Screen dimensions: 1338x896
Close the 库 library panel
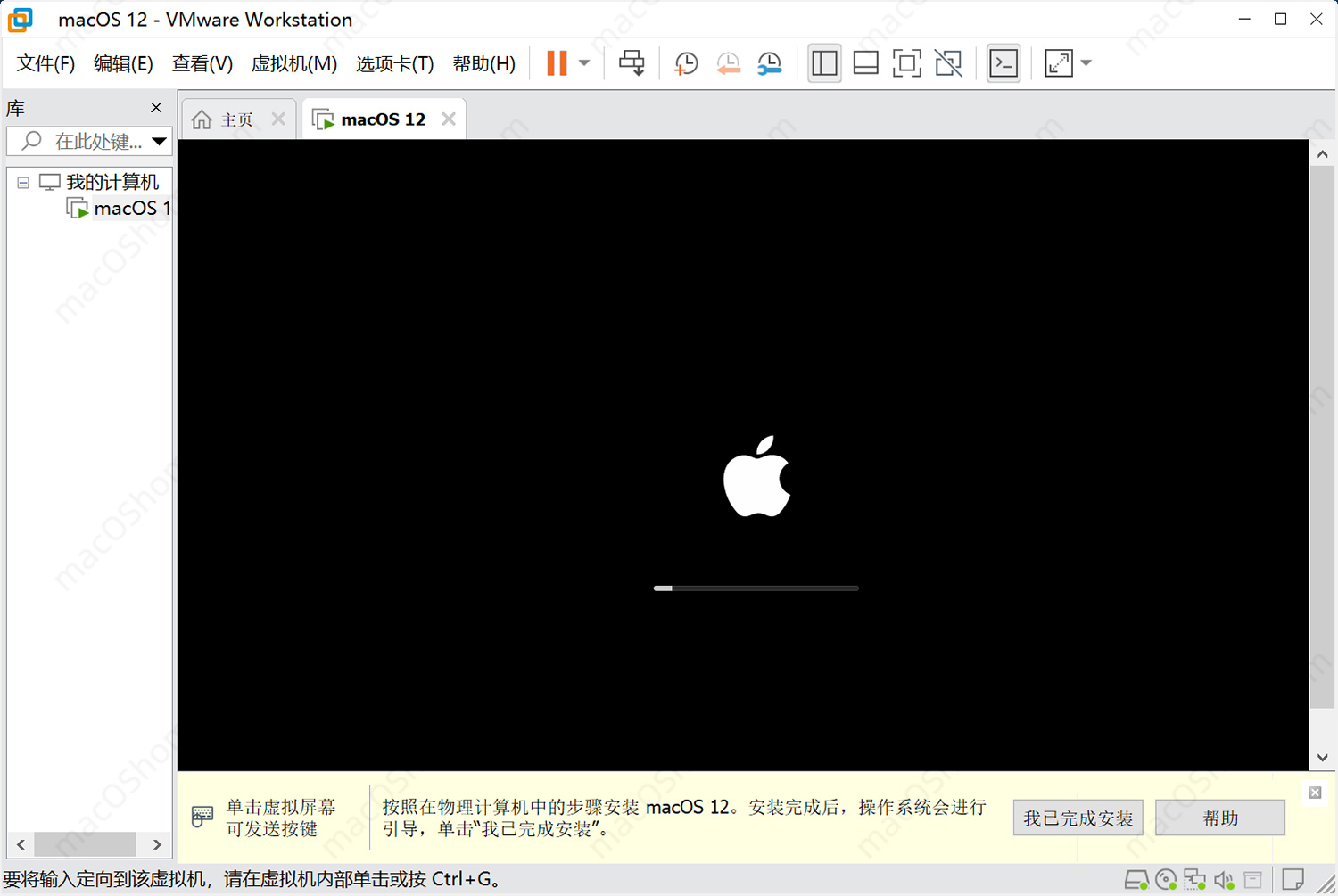pos(156,108)
